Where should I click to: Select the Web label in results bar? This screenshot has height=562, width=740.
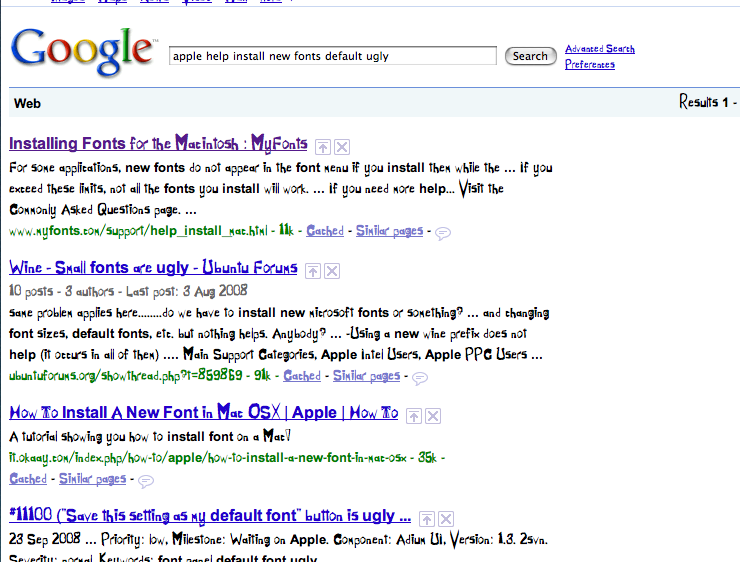point(27,103)
